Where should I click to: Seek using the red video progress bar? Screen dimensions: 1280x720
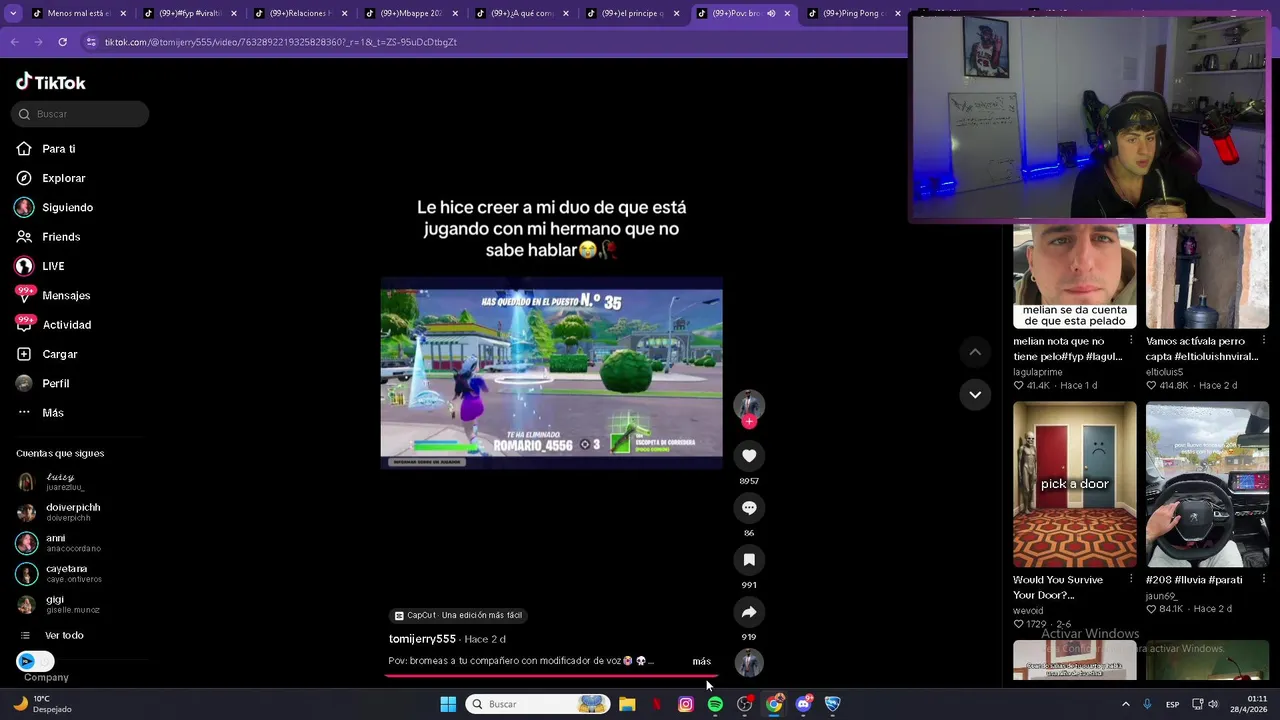pyautogui.click(x=551, y=675)
